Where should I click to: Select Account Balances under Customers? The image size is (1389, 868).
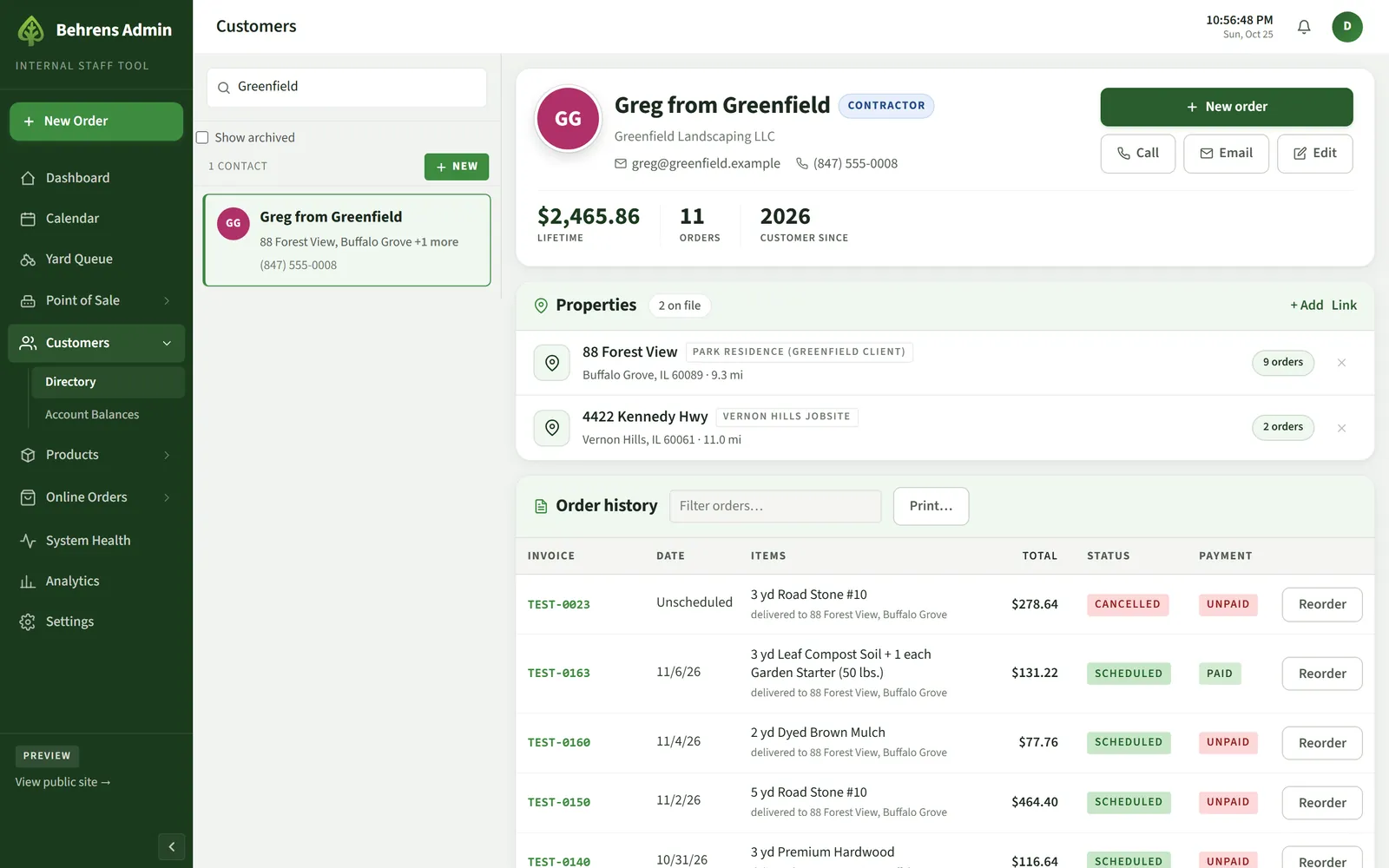click(108, 415)
